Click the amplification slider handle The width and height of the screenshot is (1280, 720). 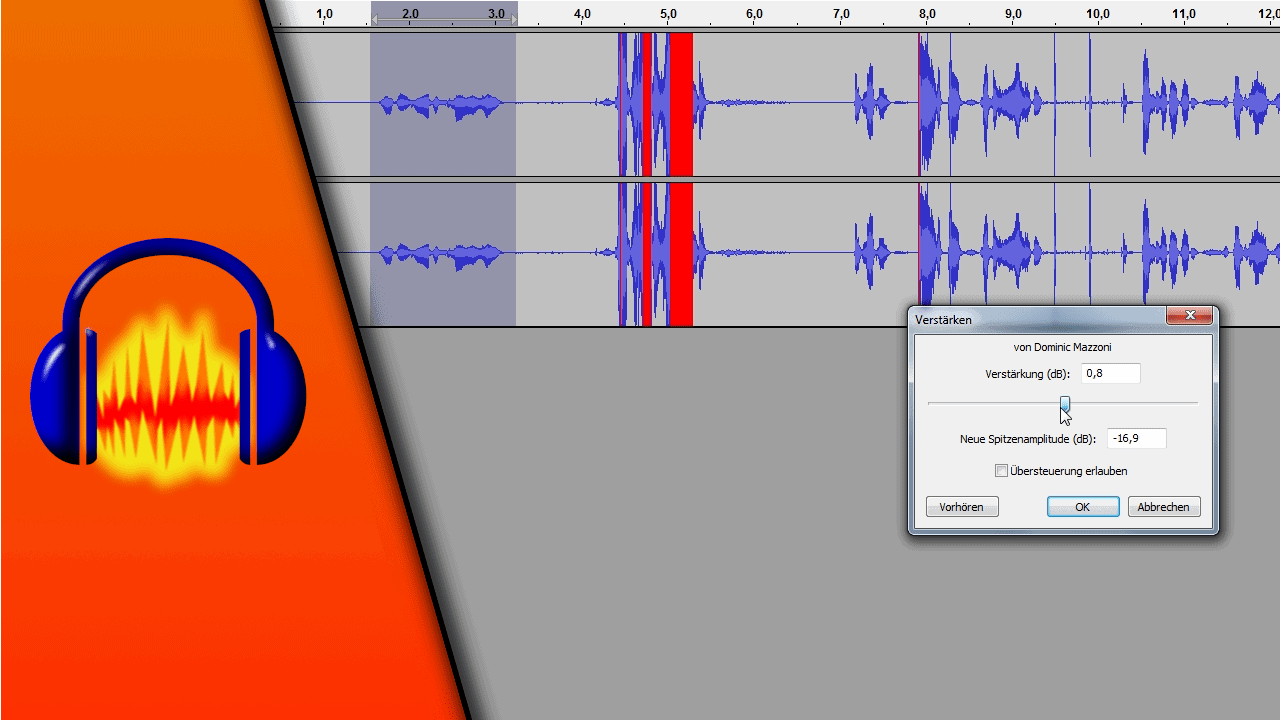point(1065,403)
